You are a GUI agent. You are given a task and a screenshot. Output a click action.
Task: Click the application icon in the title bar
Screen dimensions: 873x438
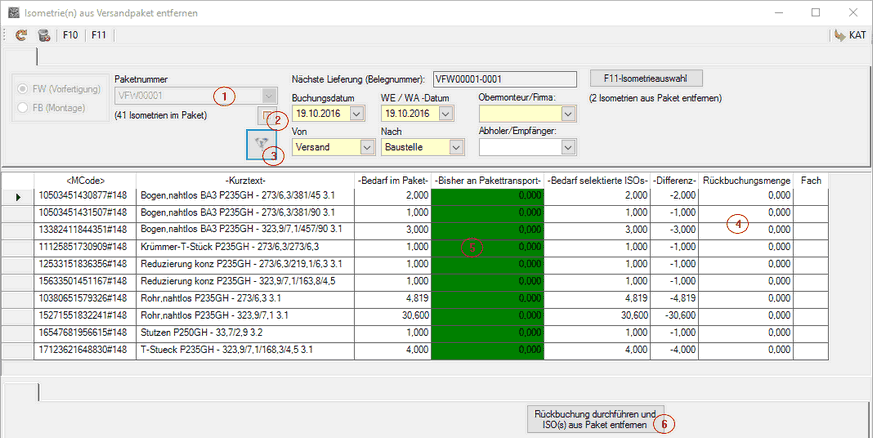12,12
